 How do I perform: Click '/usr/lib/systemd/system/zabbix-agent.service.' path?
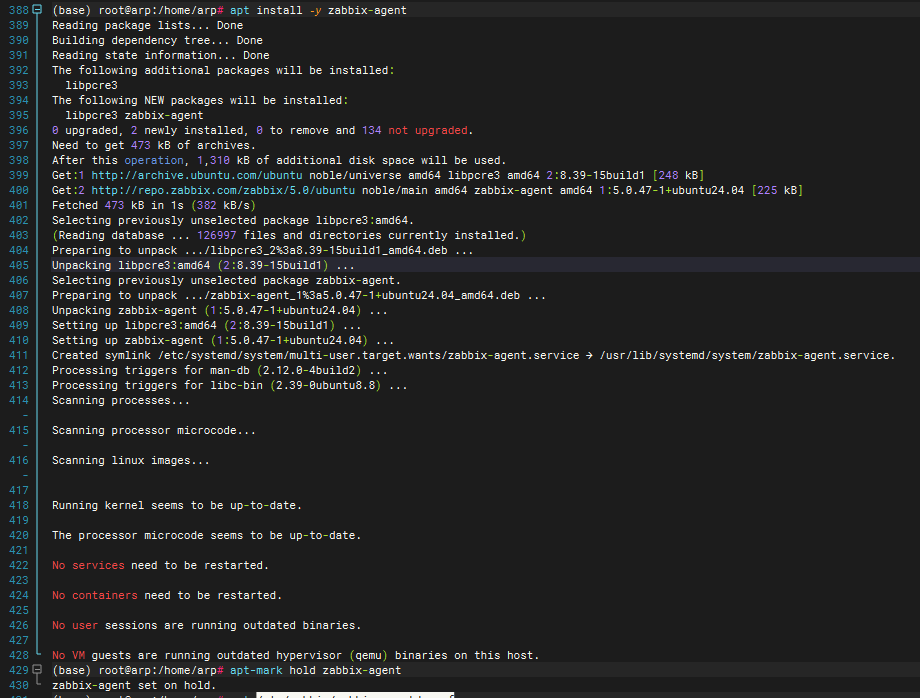click(748, 355)
